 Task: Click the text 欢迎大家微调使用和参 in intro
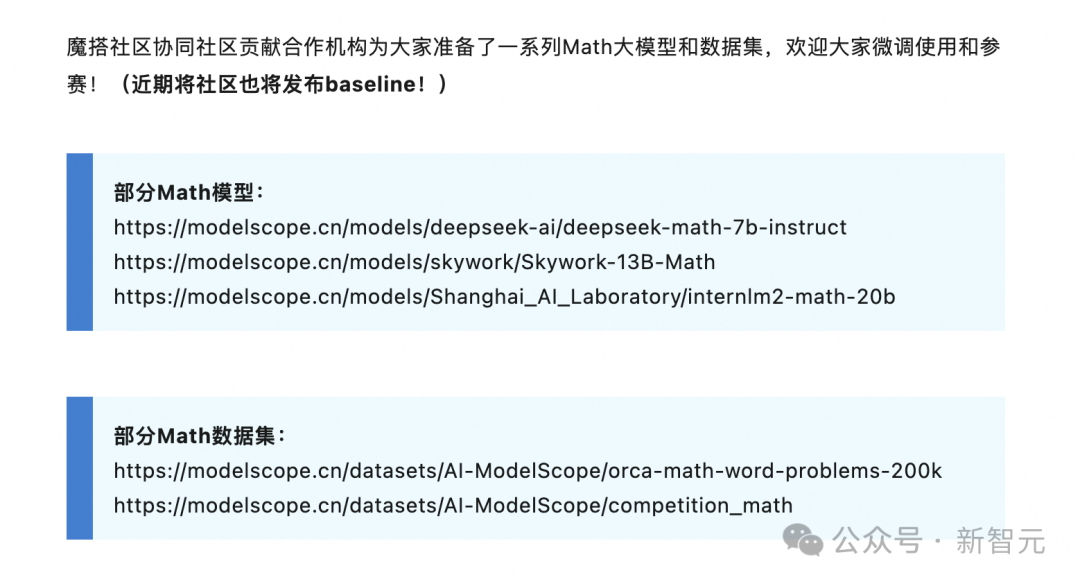point(893,47)
